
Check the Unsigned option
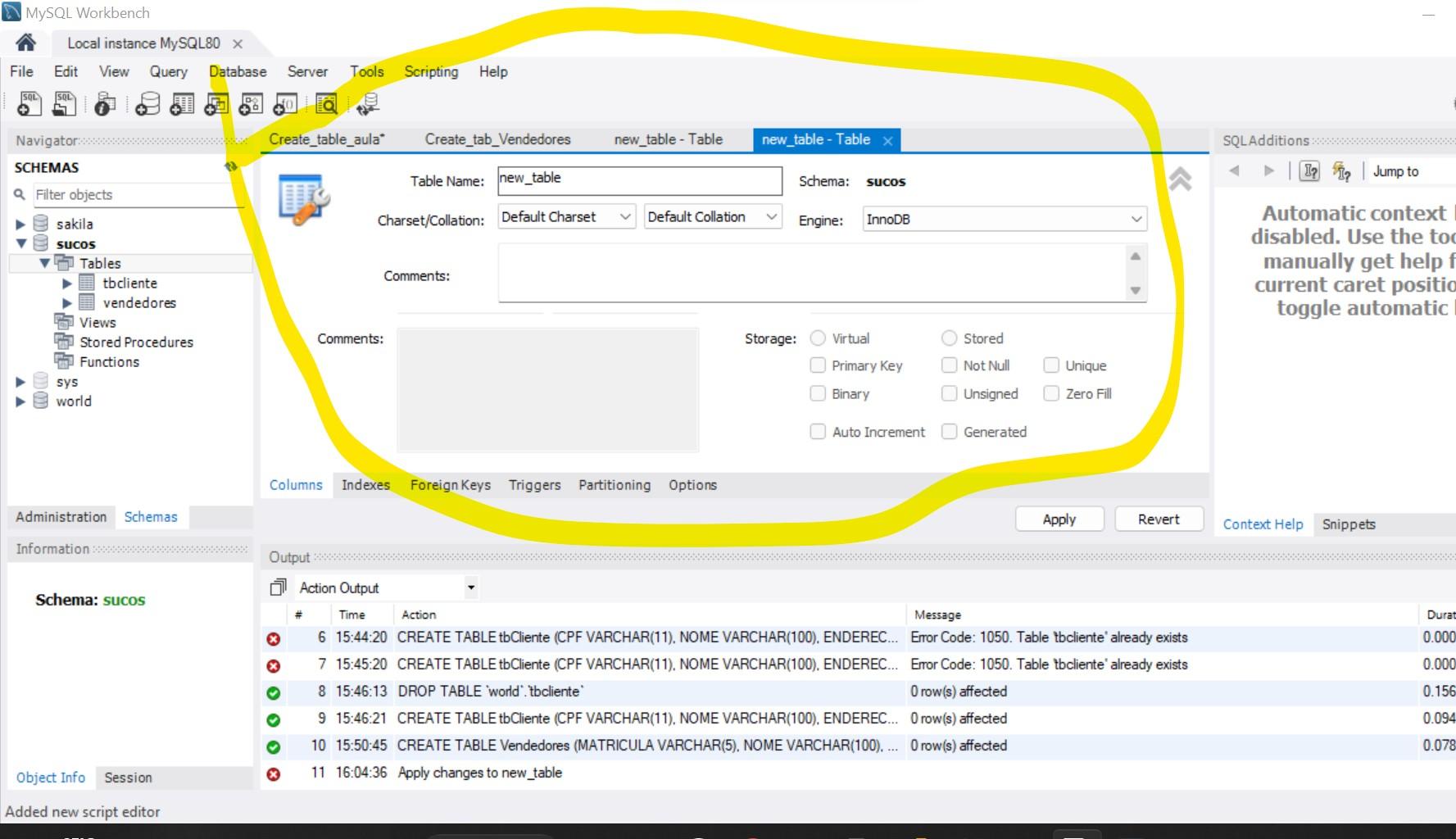tap(949, 393)
